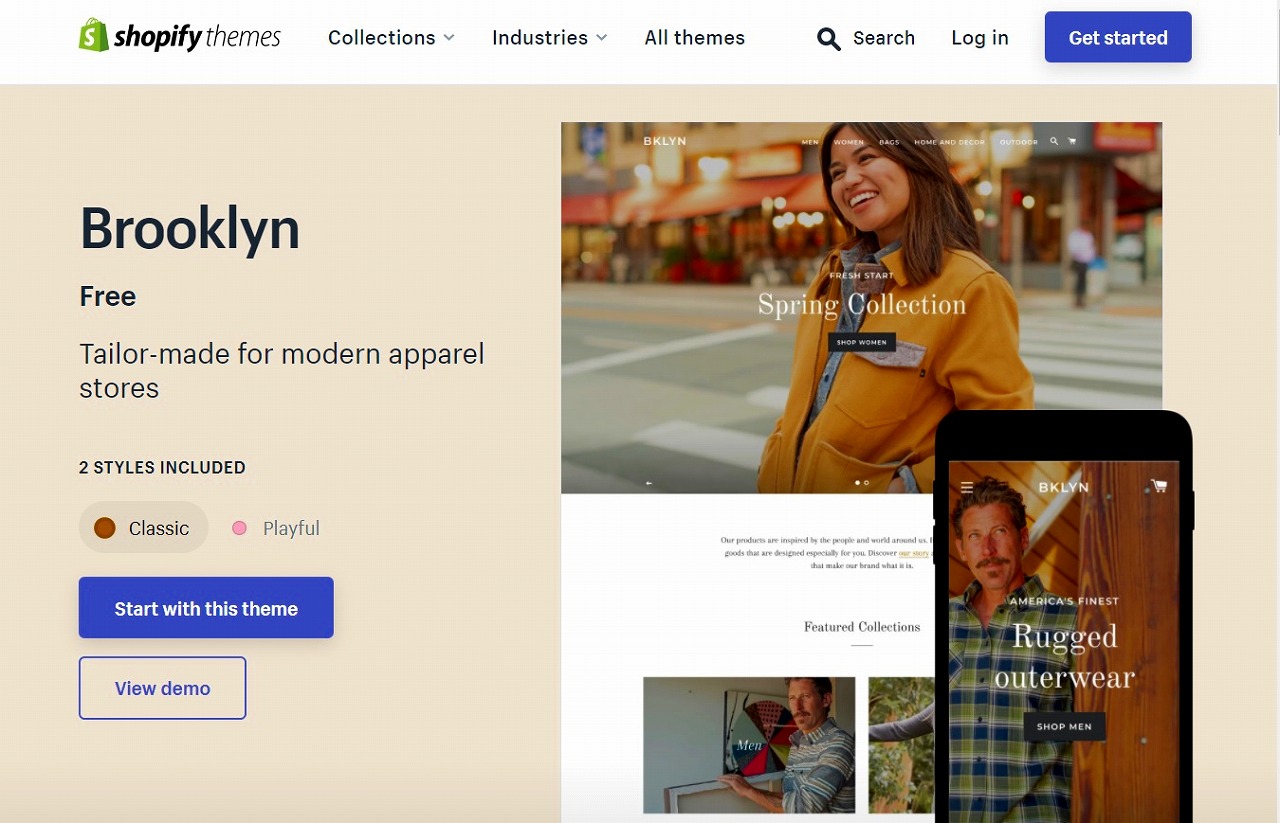Screen dimensions: 1280x823
Task: Click left arrow on Spring Collection slideshow
Action: (649, 483)
